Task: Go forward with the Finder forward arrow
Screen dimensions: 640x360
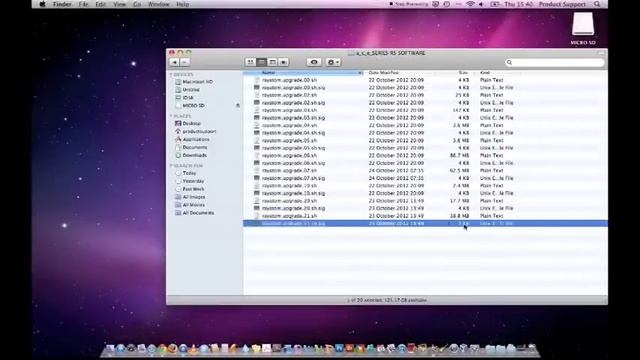Action: (x=184, y=62)
